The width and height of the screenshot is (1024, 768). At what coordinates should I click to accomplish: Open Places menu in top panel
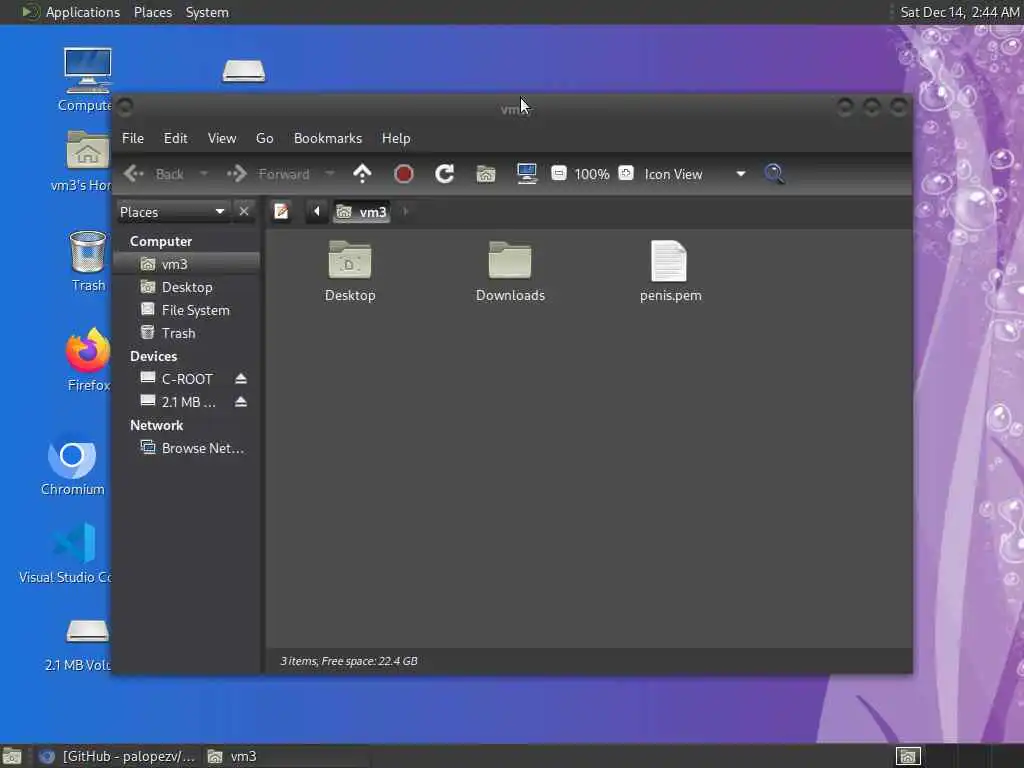[153, 12]
